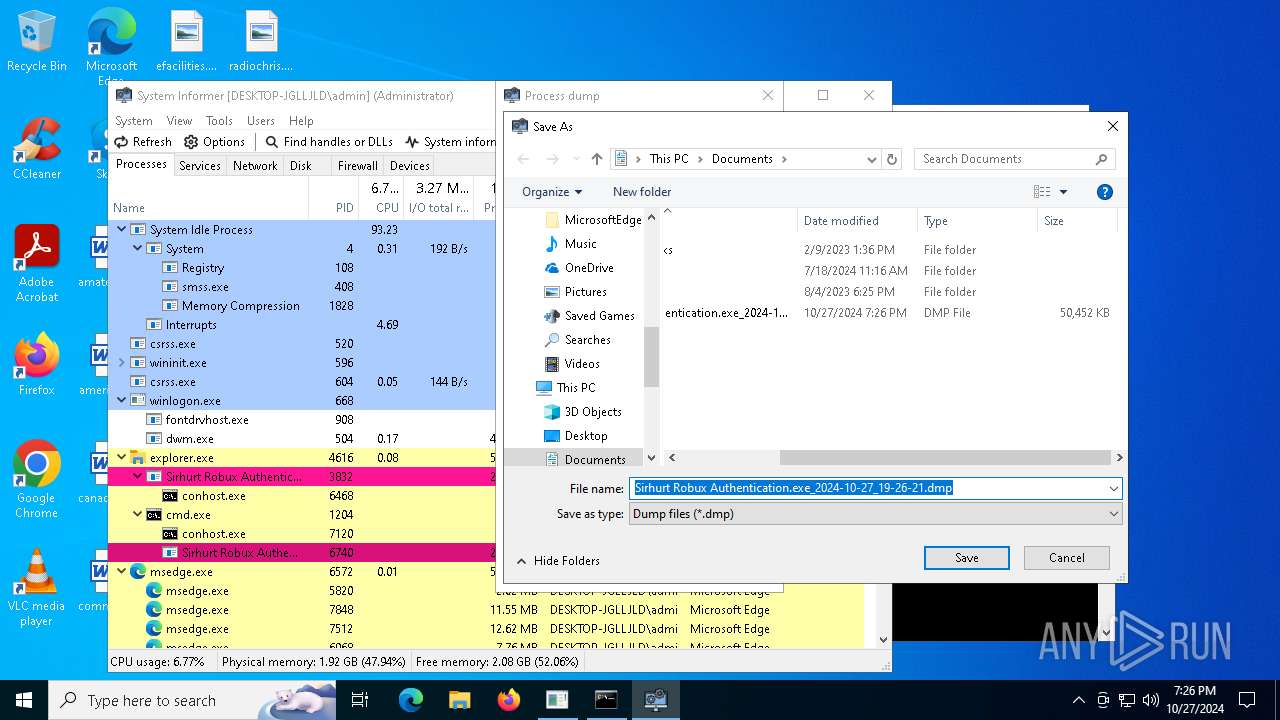Click the File name input field
The image size is (1280, 720).
[x=868, y=488]
